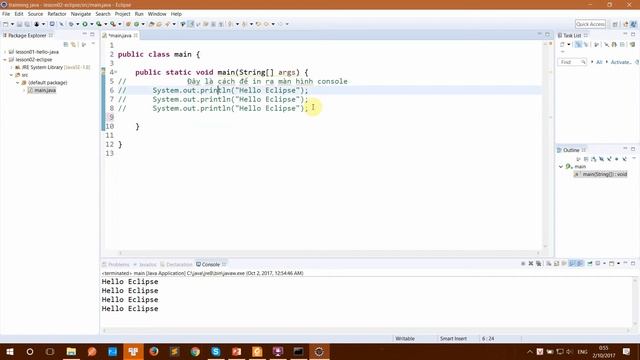
Task: Open Firefox from the taskbar
Action: click(x=153, y=351)
